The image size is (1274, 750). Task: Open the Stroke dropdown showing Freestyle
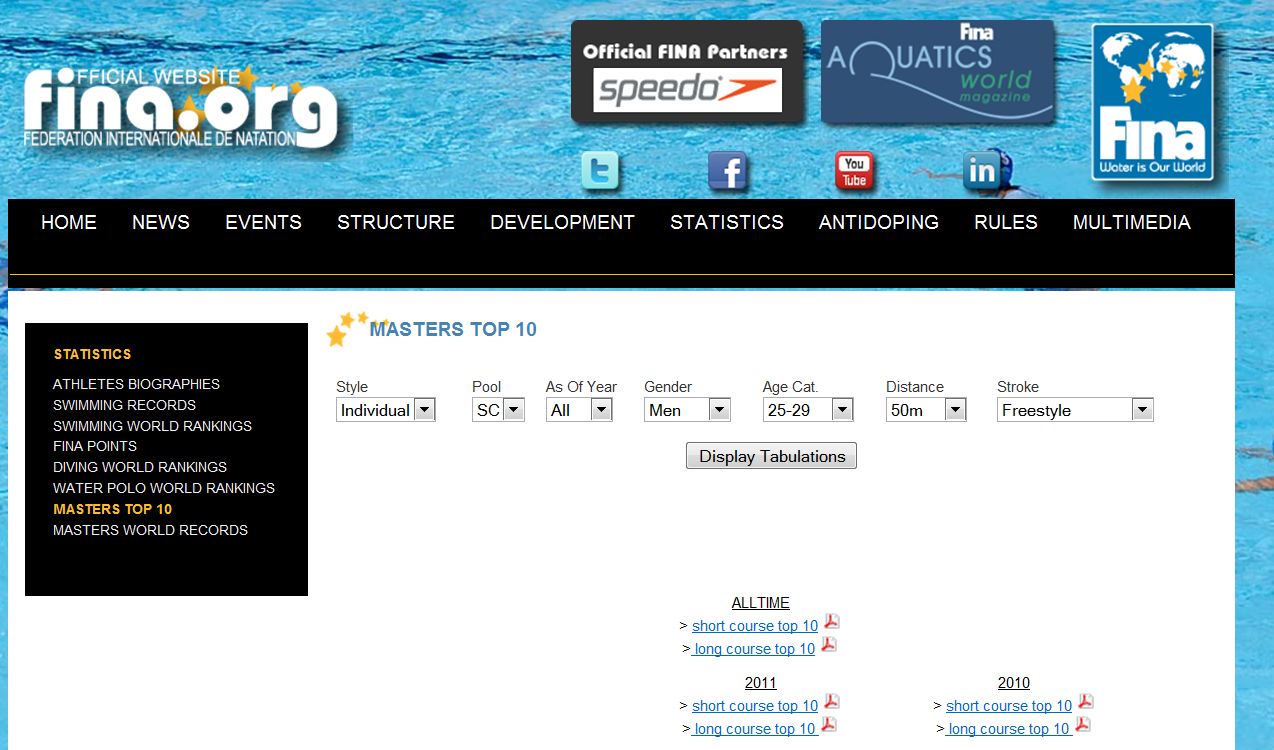pyautogui.click(x=1074, y=410)
